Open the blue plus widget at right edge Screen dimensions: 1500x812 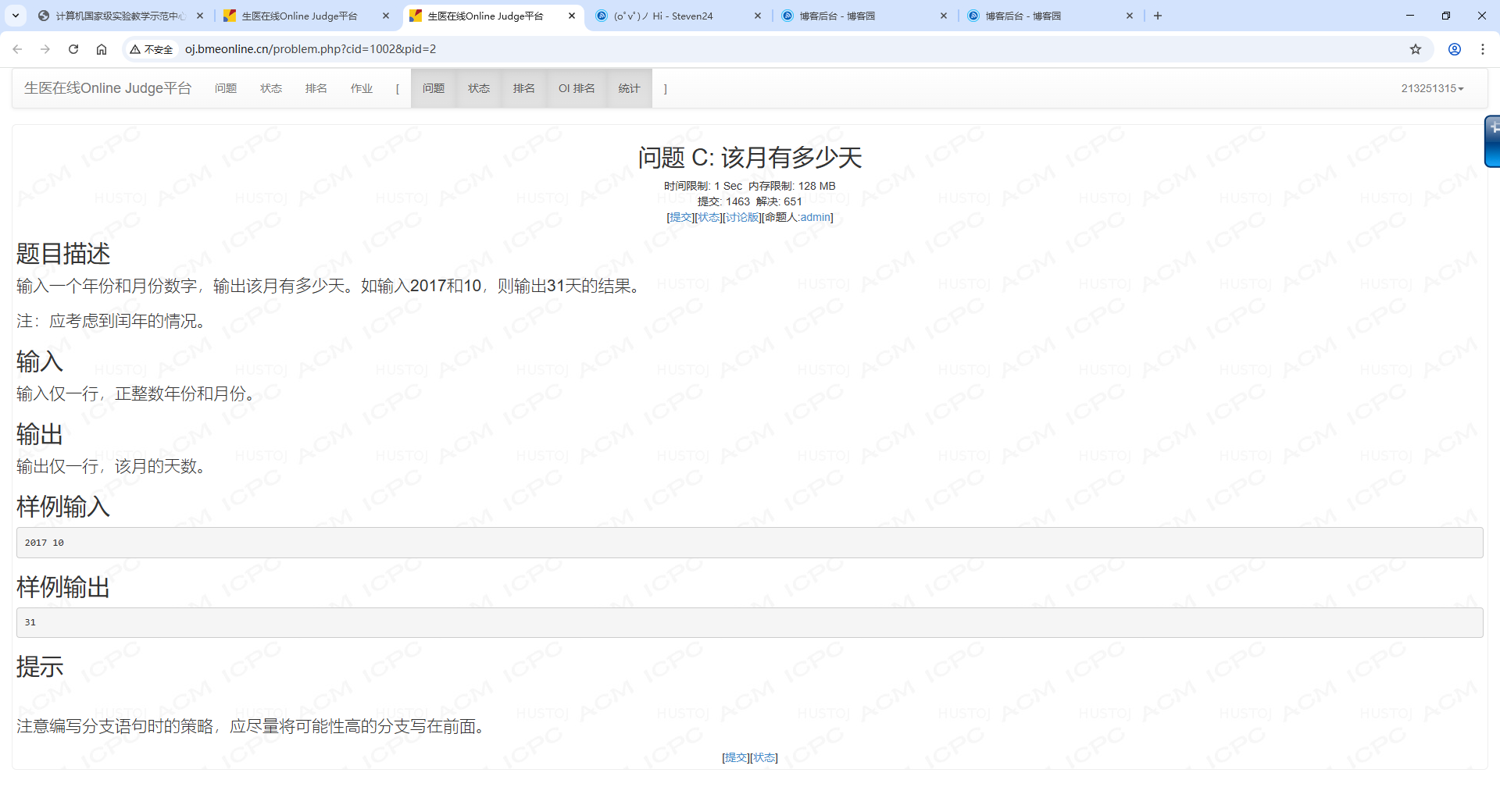1492,141
